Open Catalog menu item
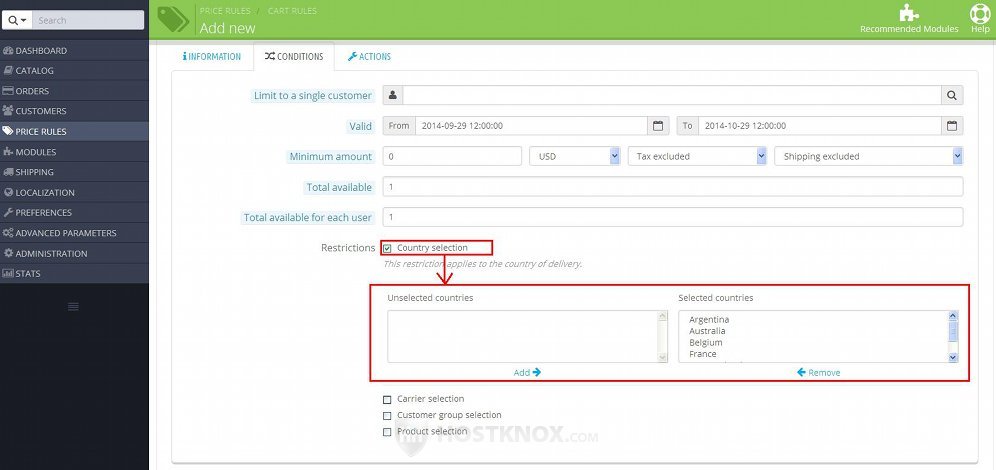This screenshot has width=996, height=470. coord(74,70)
